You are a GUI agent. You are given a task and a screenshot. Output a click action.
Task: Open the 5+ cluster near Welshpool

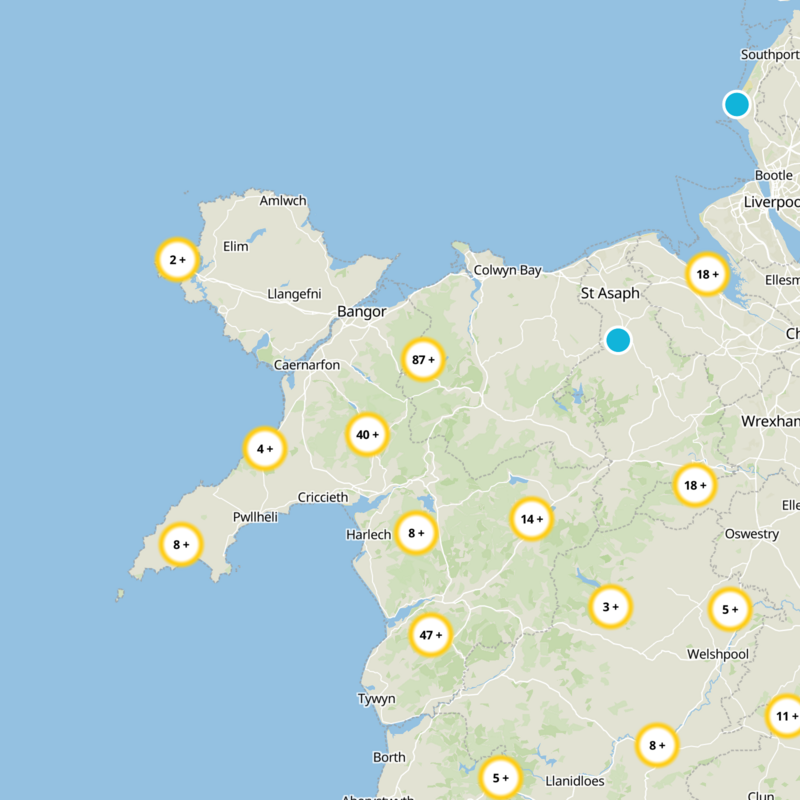point(730,608)
